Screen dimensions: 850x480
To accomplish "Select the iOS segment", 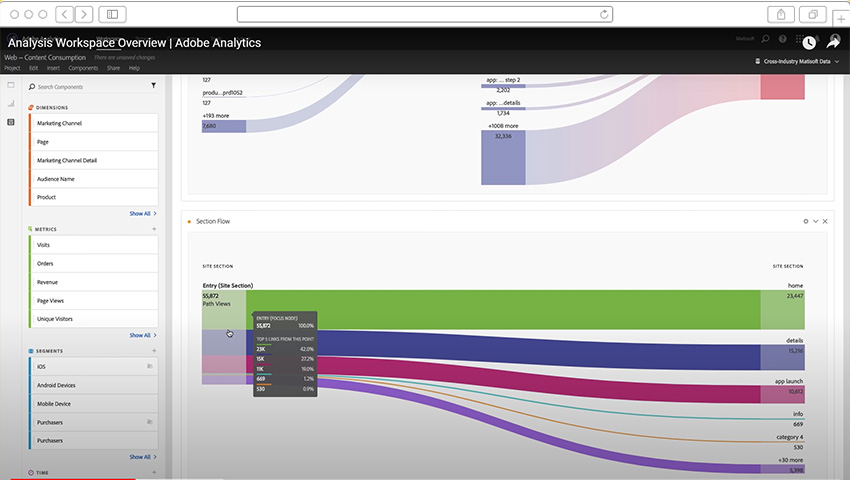I will 93,367.
